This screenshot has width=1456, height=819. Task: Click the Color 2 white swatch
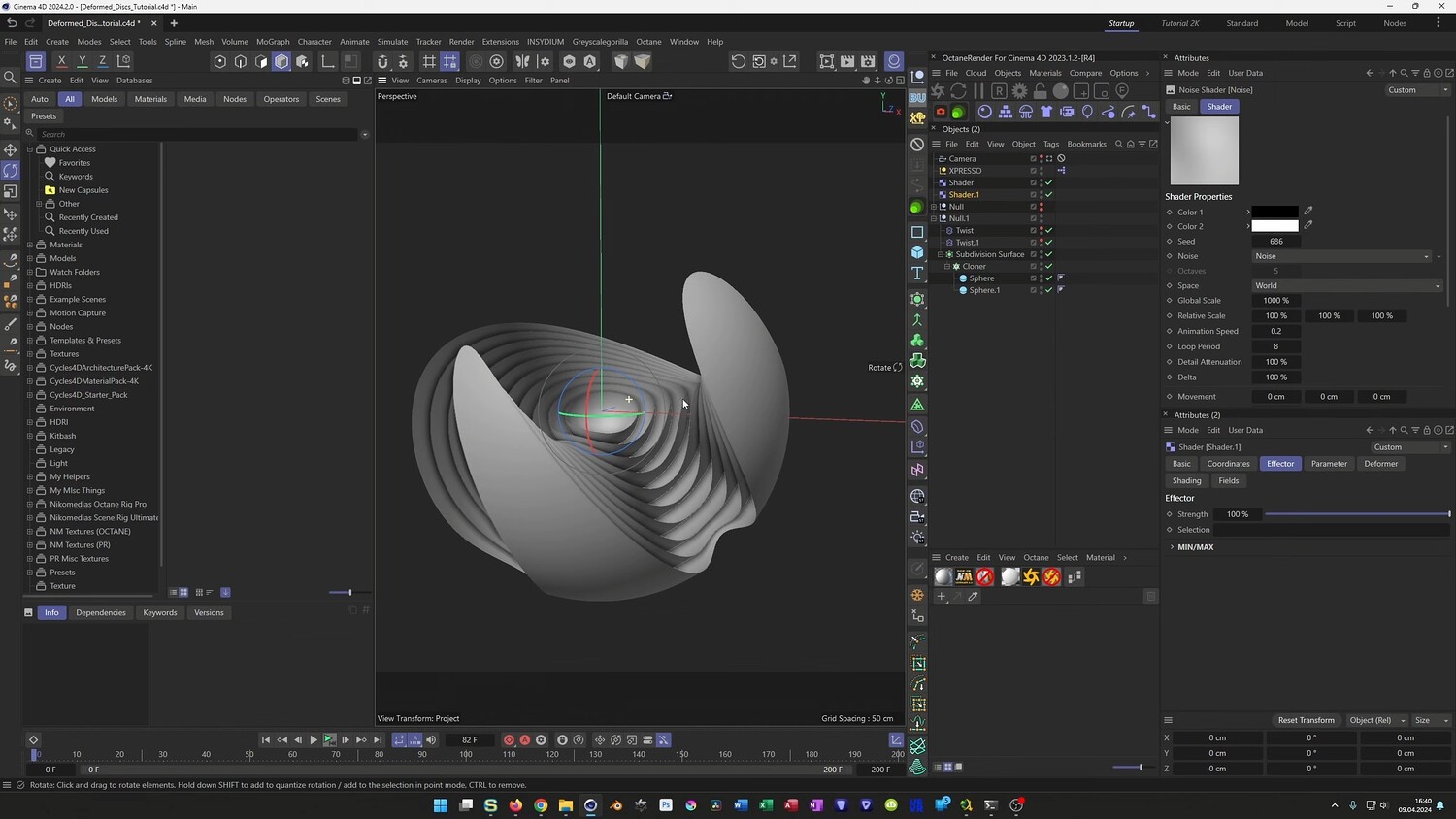[x=1274, y=226]
